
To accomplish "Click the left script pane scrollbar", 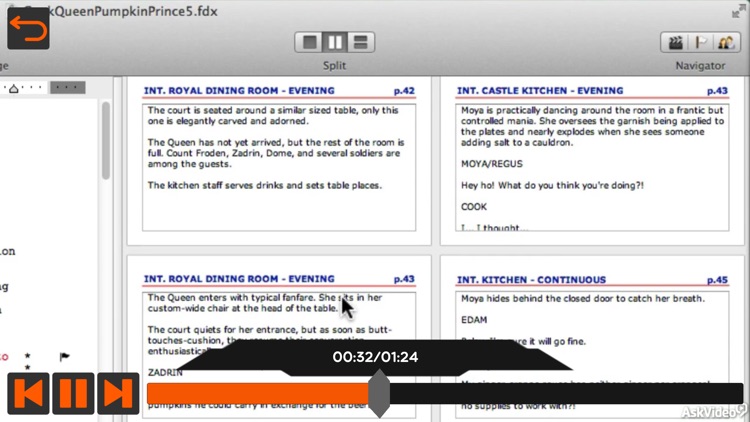I will pos(106,141).
